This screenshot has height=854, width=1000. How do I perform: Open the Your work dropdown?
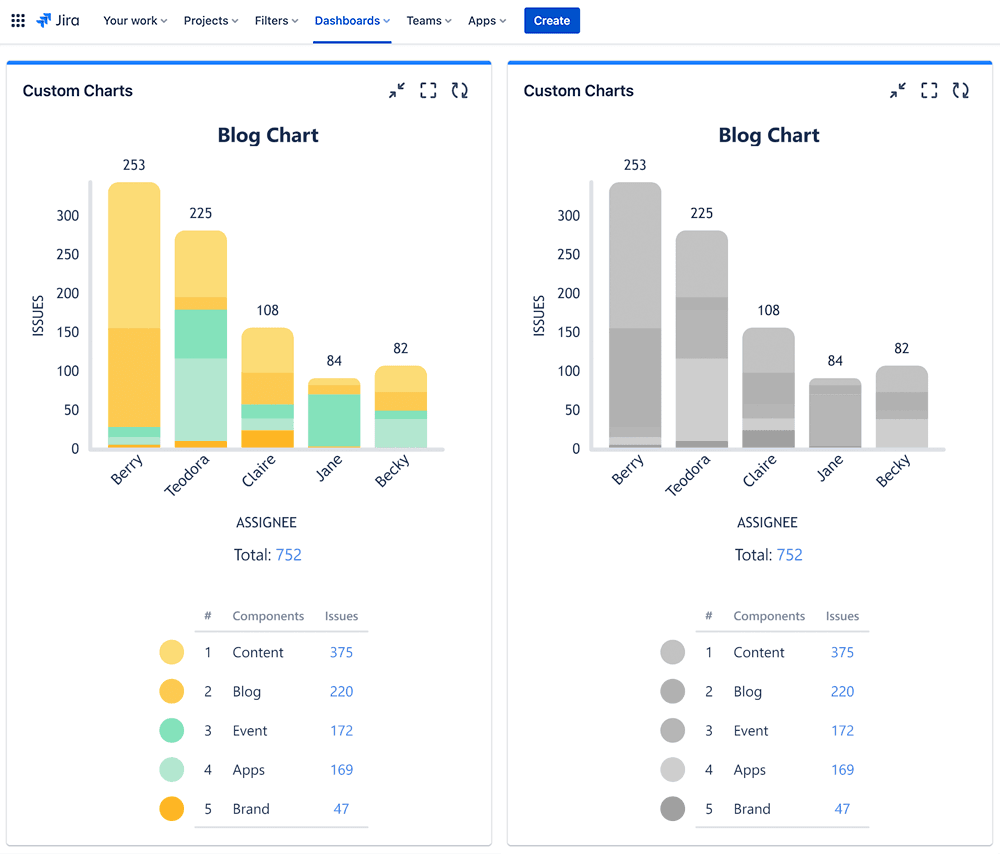(135, 20)
